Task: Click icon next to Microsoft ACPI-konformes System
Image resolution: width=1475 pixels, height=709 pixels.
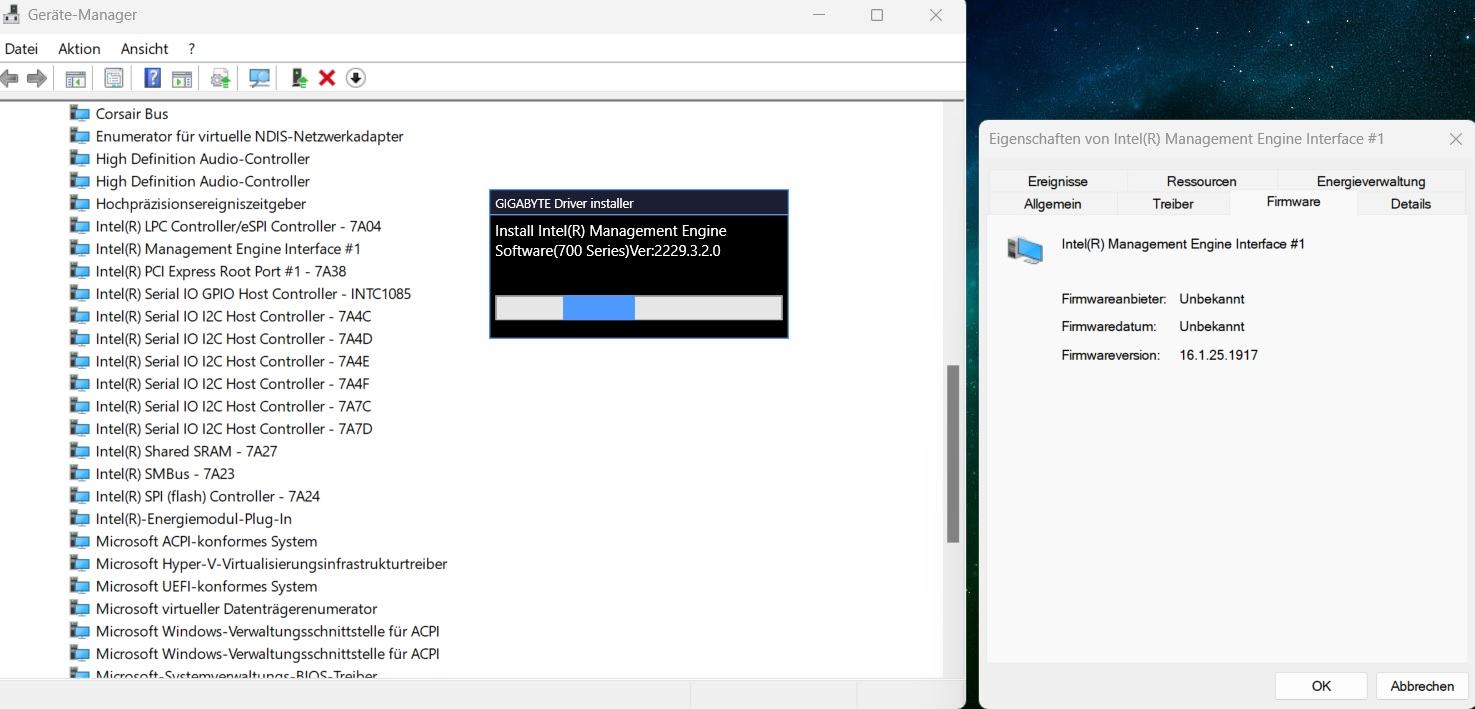Action: pyautogui.click(x=80, y=541)
